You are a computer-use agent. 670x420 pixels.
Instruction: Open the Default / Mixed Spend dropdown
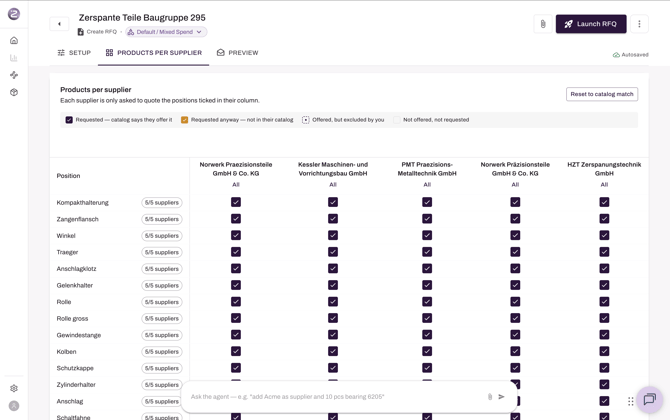tap(166, 32)
